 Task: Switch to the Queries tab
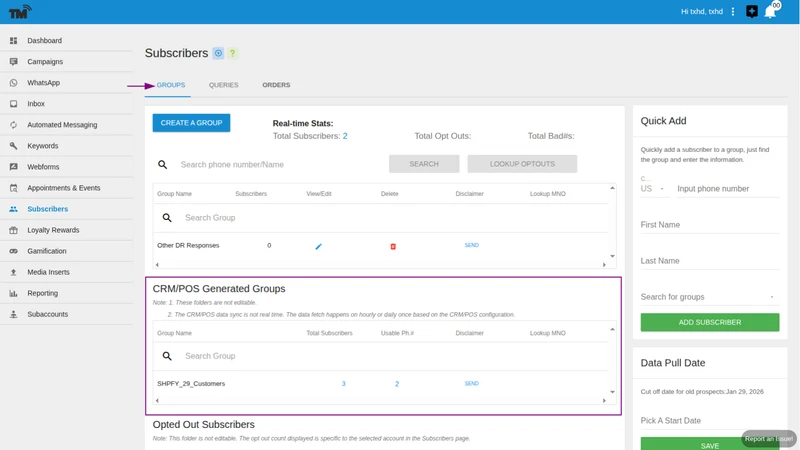point(223,85)
